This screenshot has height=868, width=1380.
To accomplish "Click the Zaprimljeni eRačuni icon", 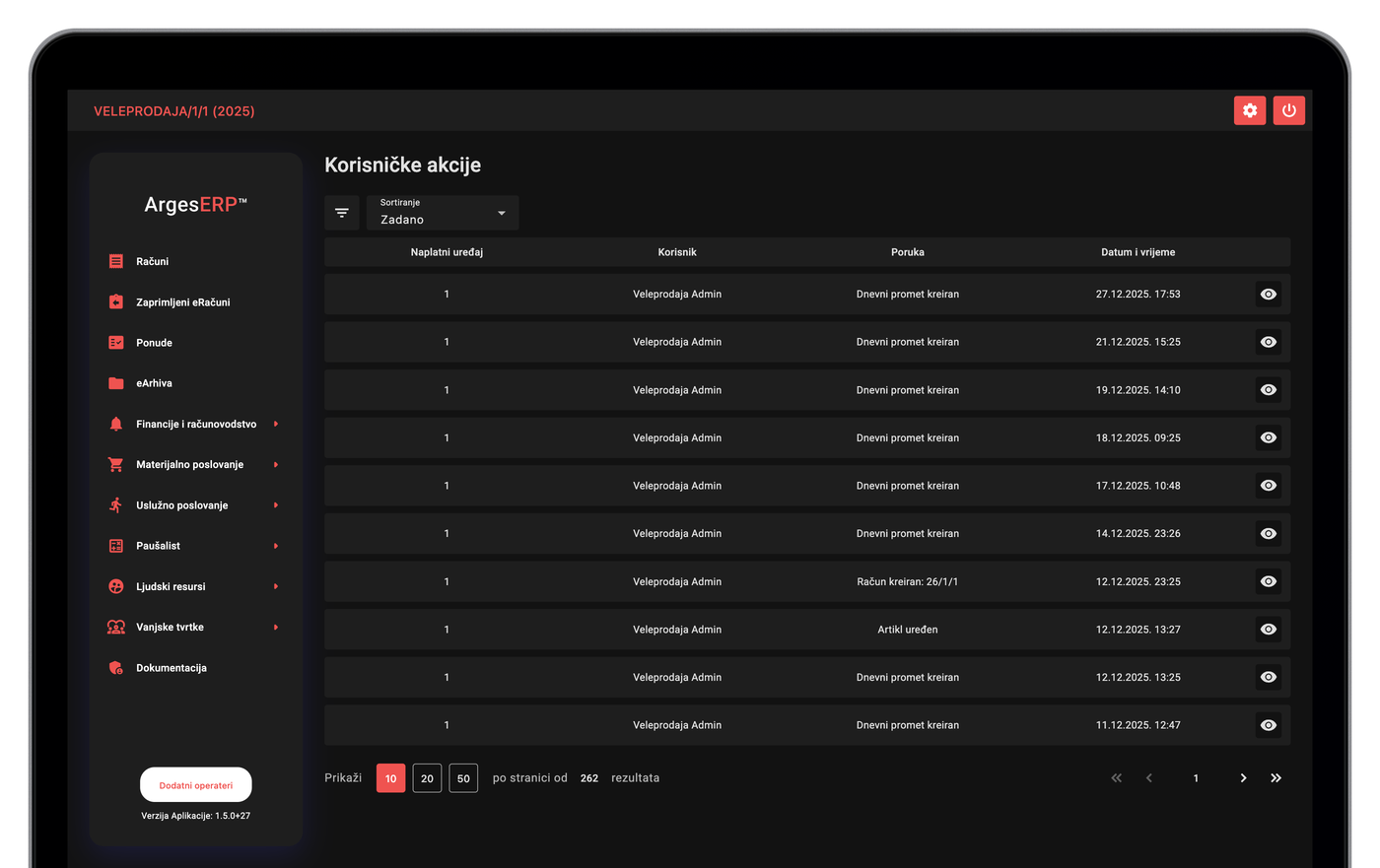I will (116, 301).
